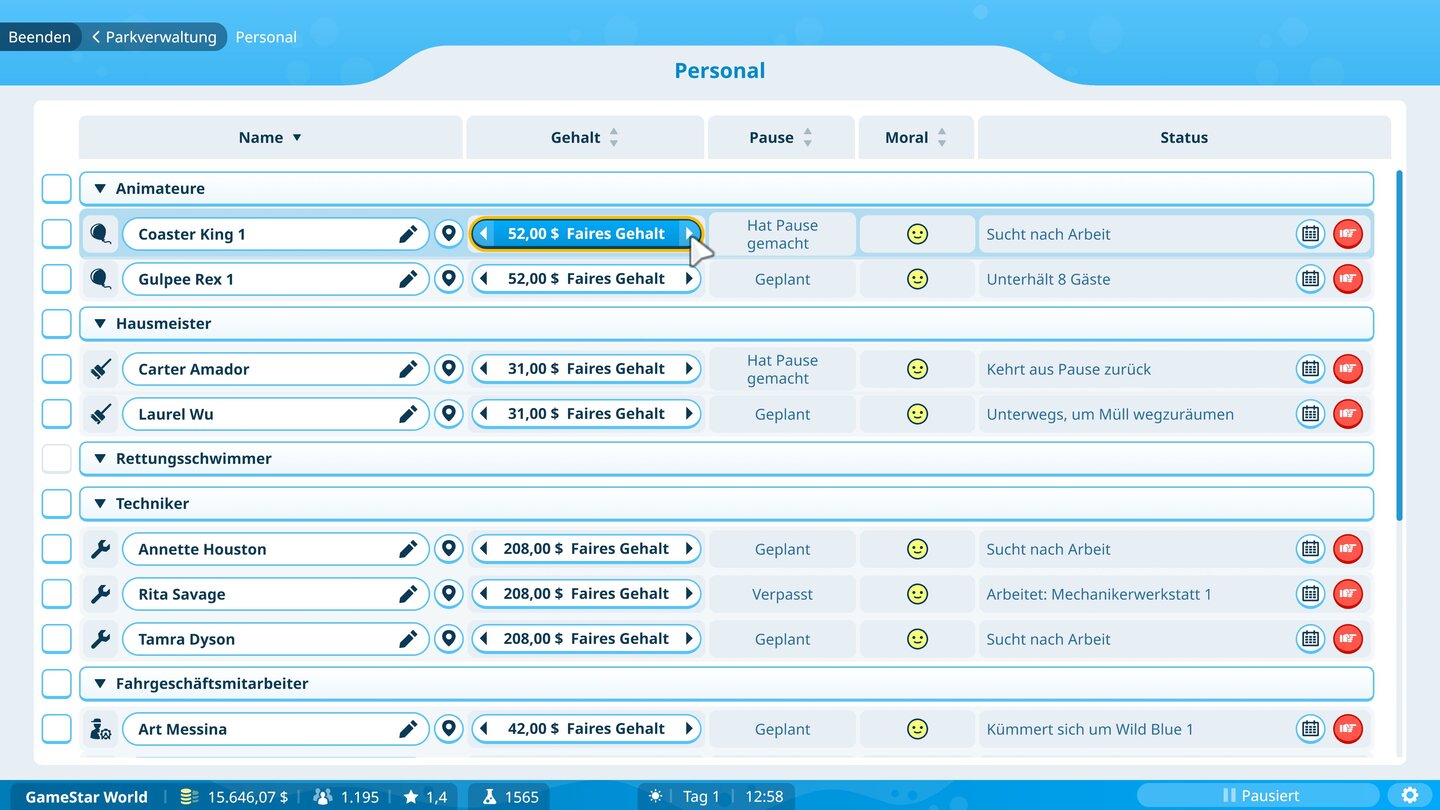Collapse the Techniker group
This screenshot has height=810, width=1440.
point(100,504)
